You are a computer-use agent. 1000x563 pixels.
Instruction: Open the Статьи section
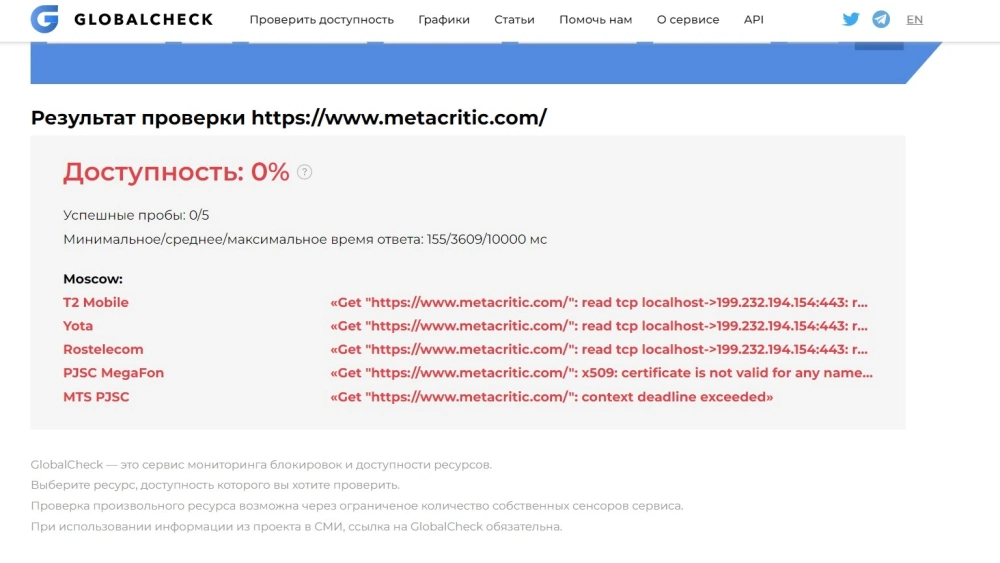tap(514, 20)
